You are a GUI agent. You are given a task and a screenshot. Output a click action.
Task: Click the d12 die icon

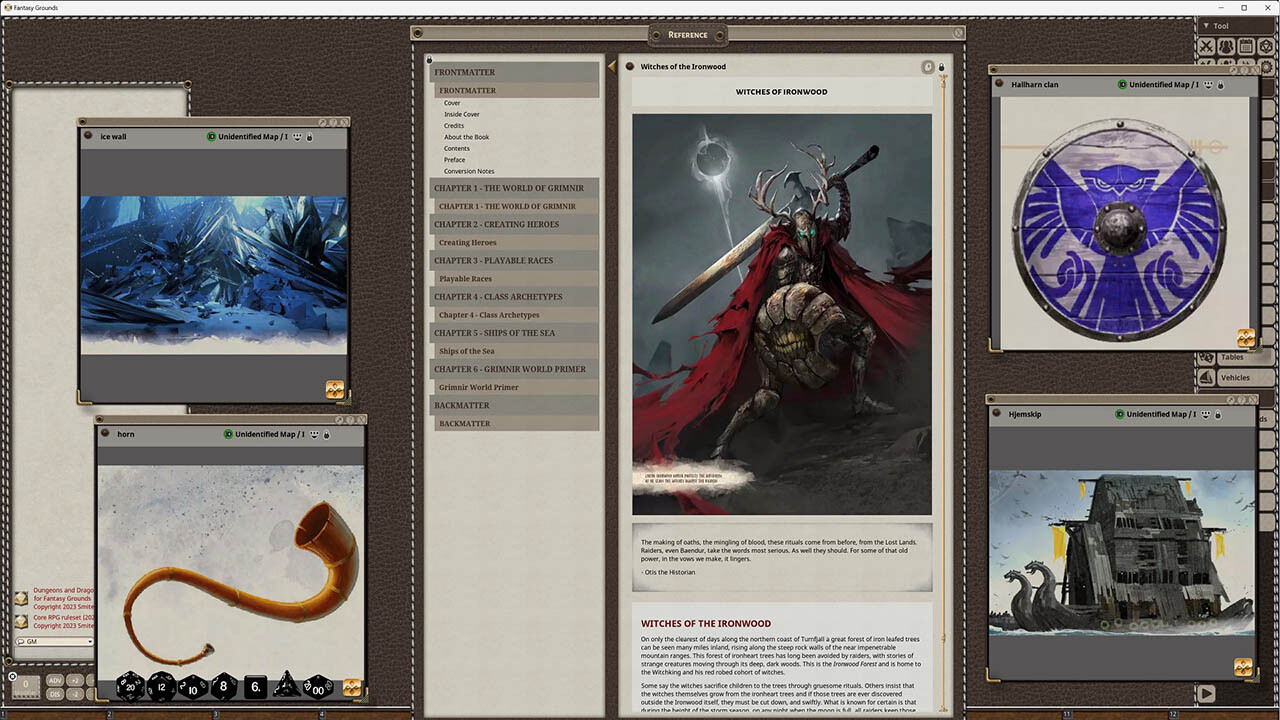click(162, 687)
